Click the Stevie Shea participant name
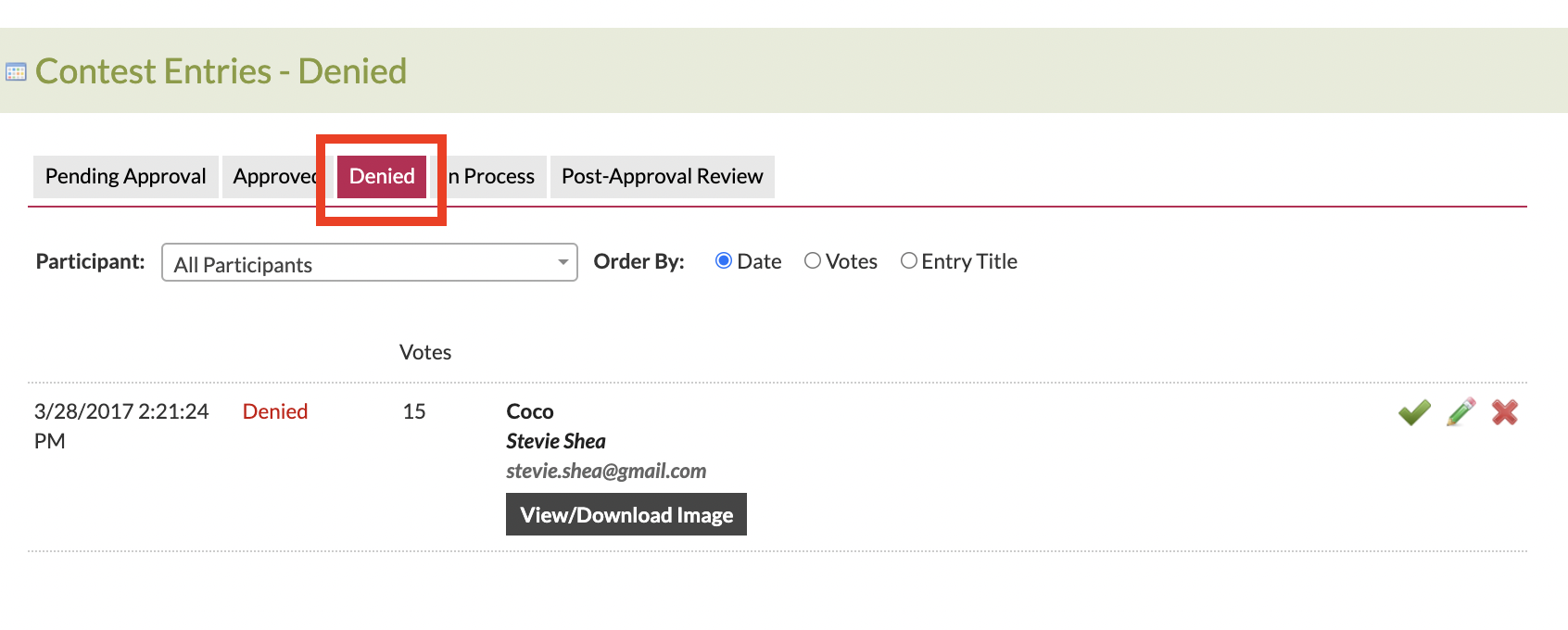This screenshot has height=630, width=1568. tap(556, 441)
